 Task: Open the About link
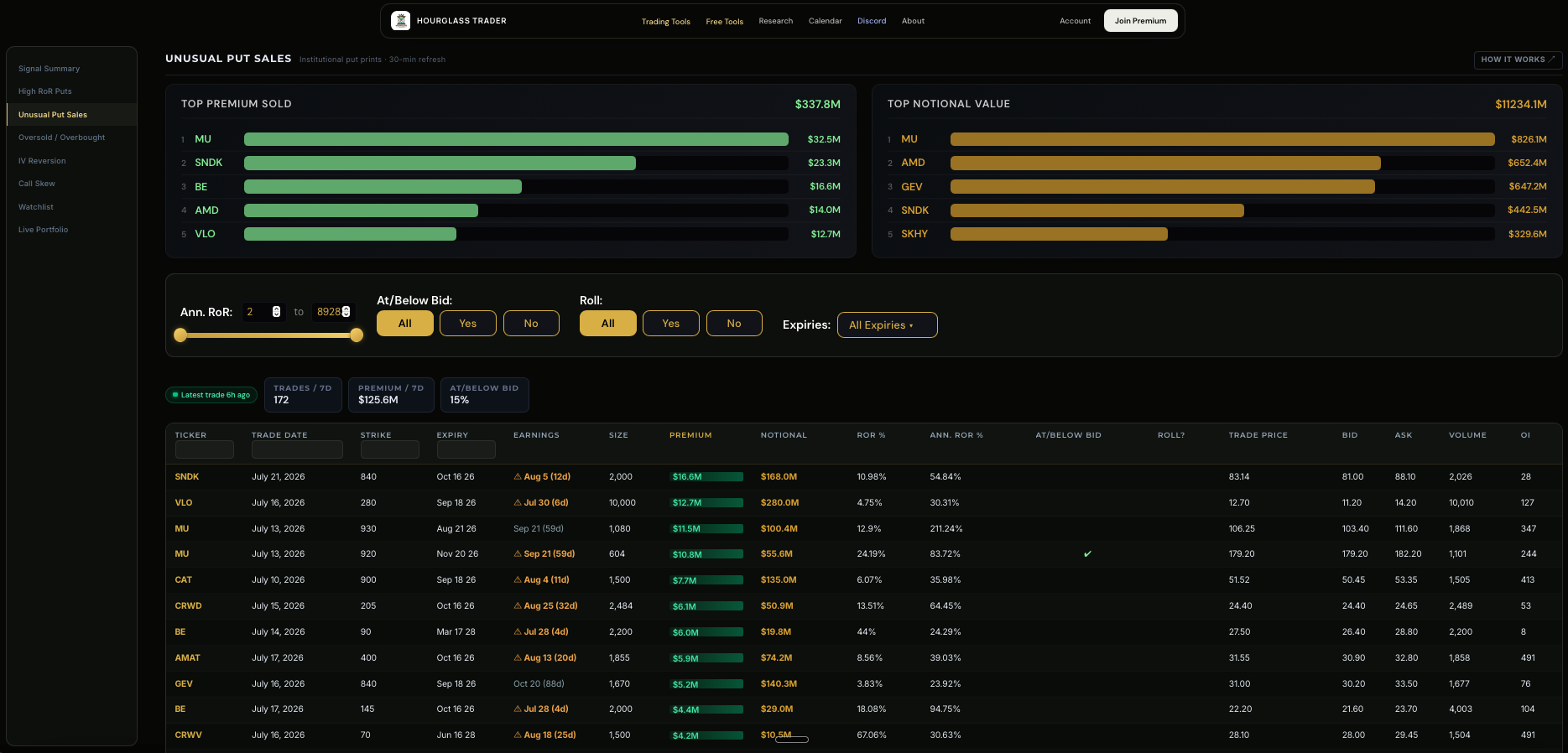click(914, 21)
